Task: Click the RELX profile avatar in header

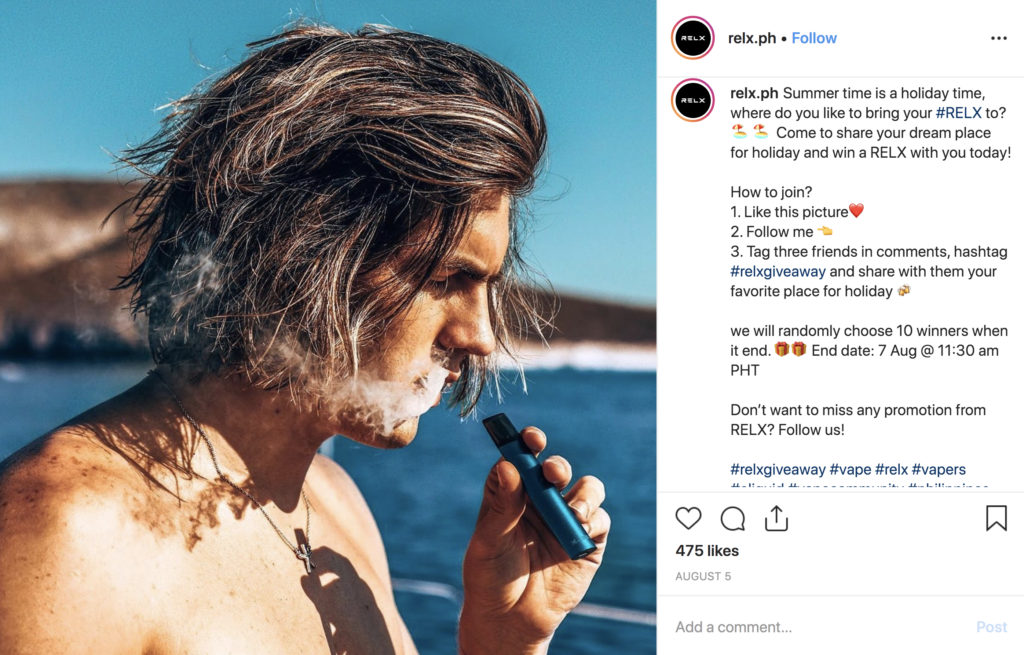Action: tap(693, 38)
